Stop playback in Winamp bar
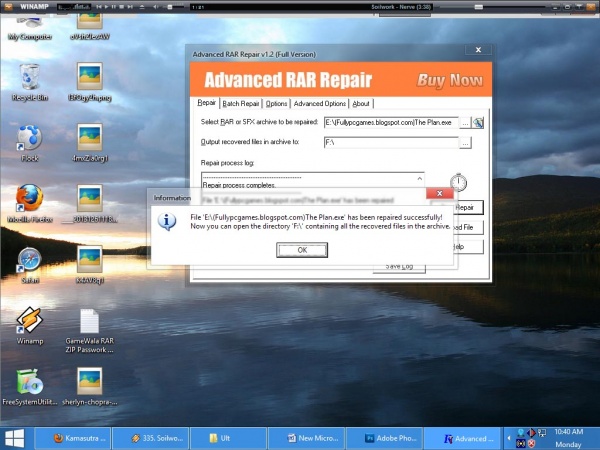This screenshot has width=600, height=450. 122,7
